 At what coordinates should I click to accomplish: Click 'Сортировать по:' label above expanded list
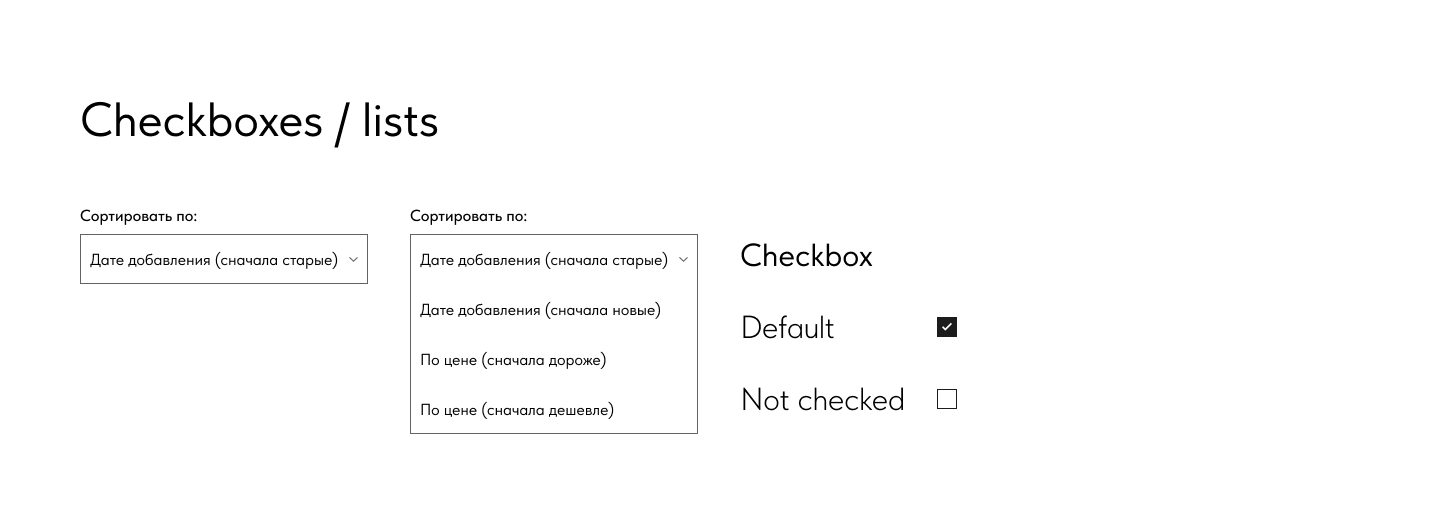(468, 216)
